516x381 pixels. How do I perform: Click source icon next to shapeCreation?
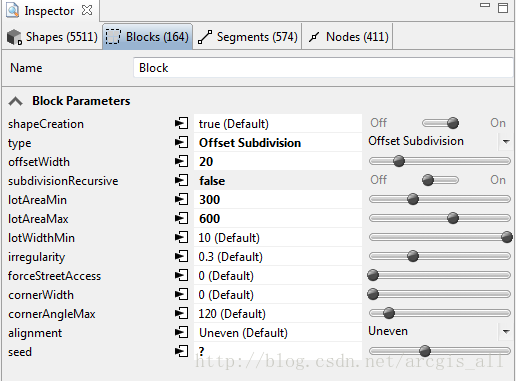[181, 123]
